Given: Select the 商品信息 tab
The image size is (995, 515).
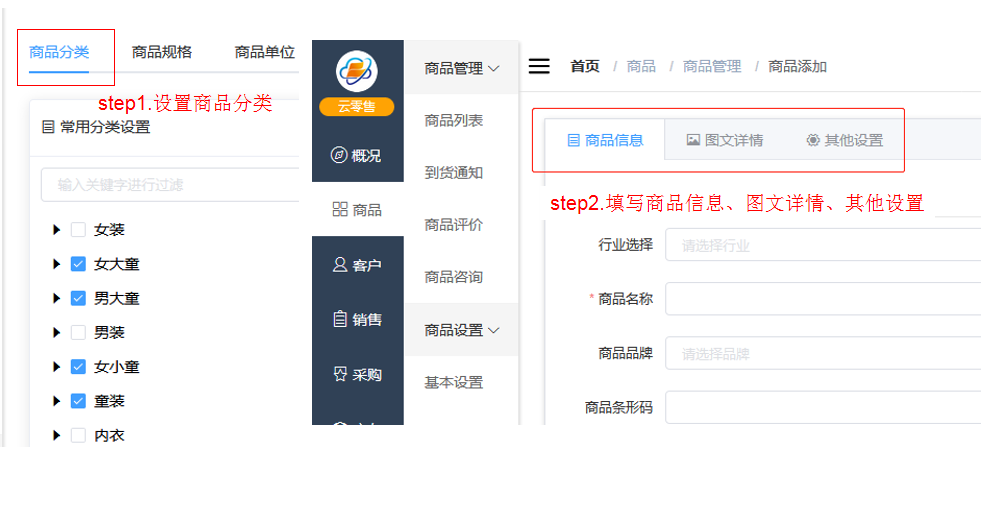Looking at the screenshot, I should (605, 140).
